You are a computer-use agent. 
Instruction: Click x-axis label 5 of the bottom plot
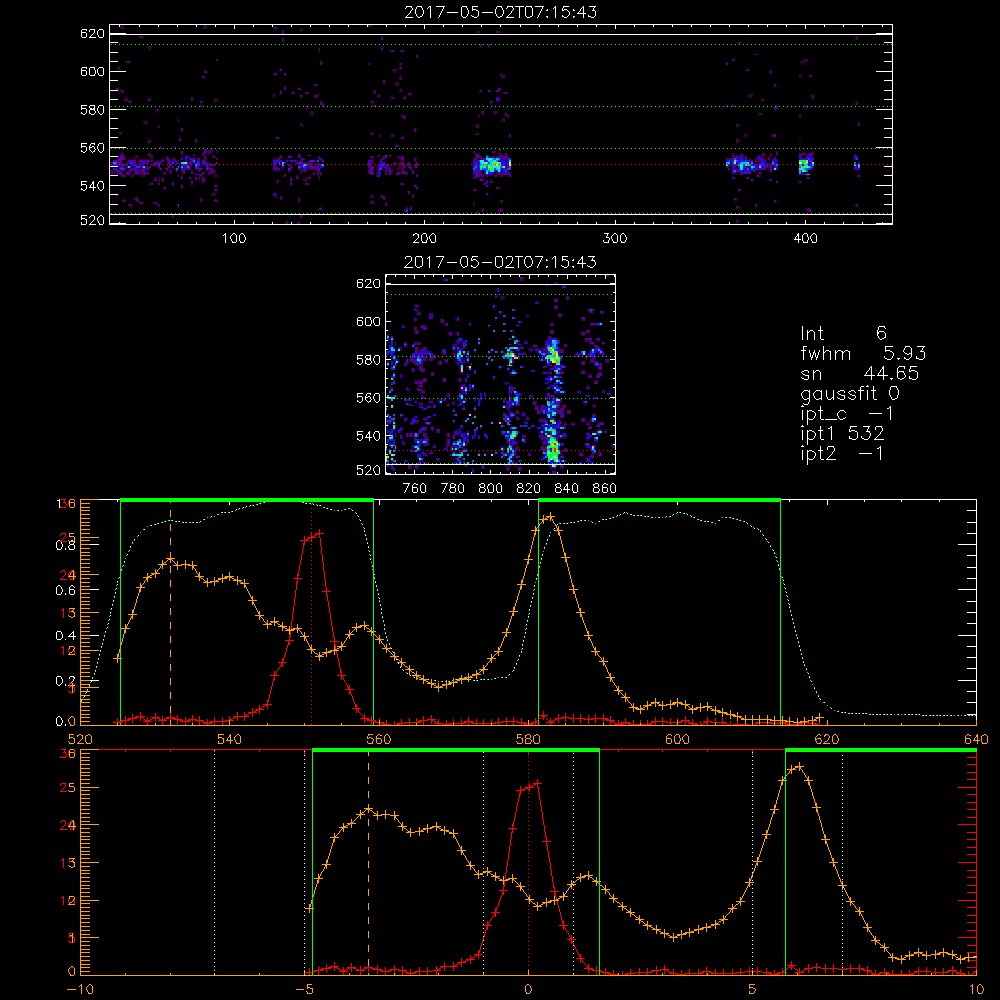(x=753, y=989)
